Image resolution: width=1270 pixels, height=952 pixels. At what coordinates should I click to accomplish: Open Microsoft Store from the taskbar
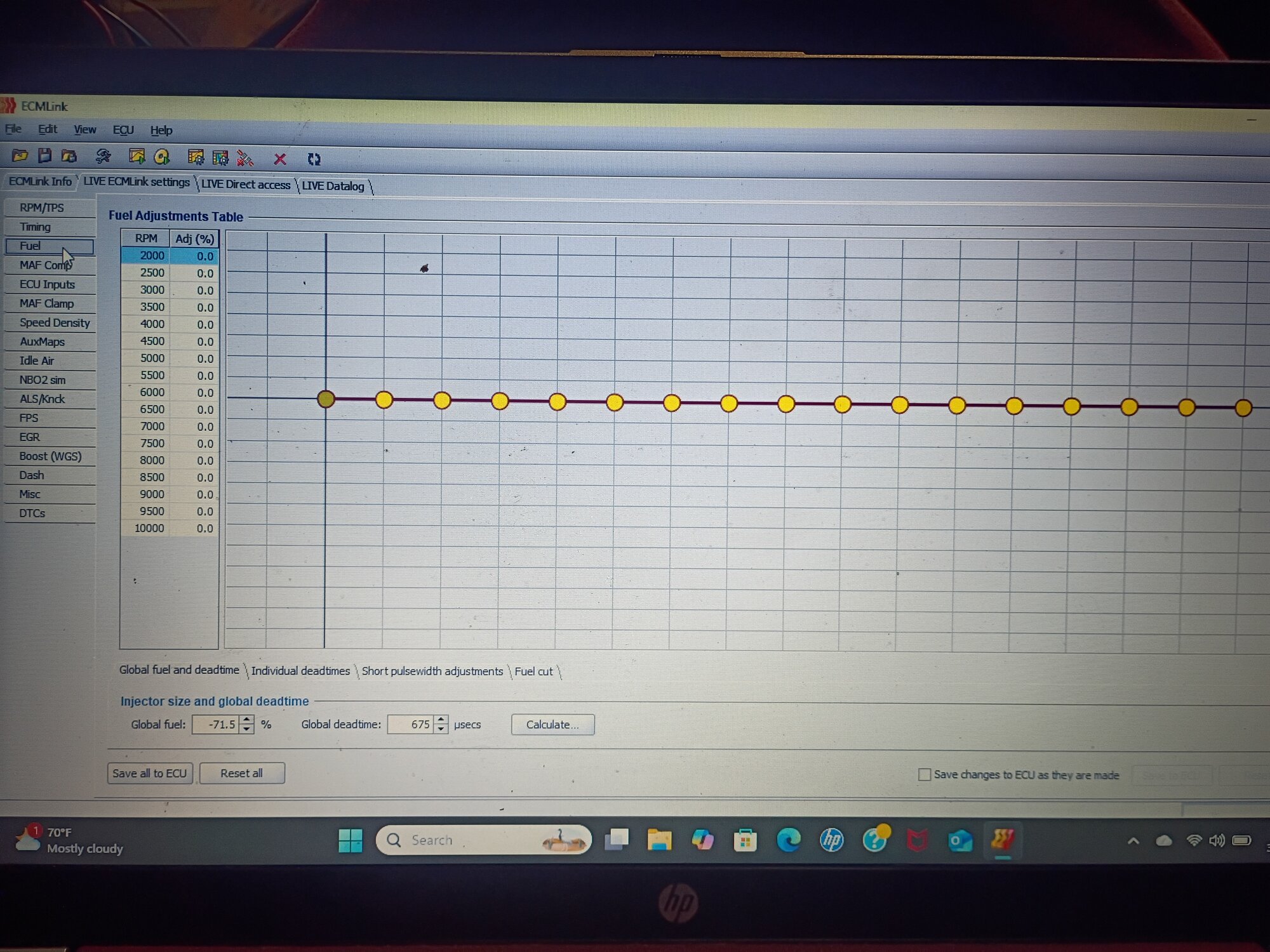[745, 840]
